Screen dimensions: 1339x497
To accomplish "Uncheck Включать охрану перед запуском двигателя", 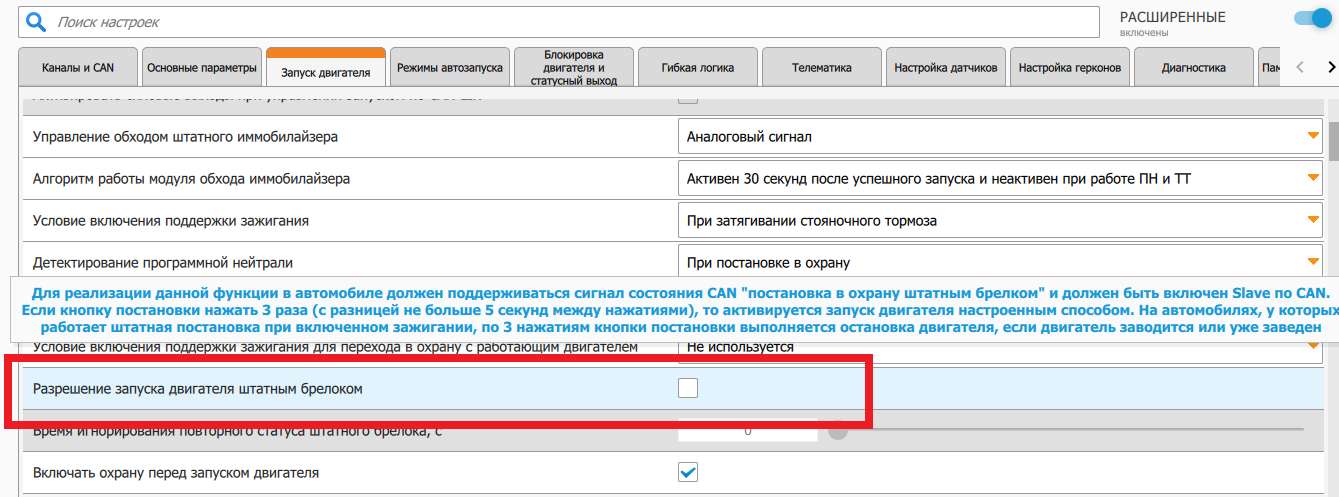I will tap(688, 472).
